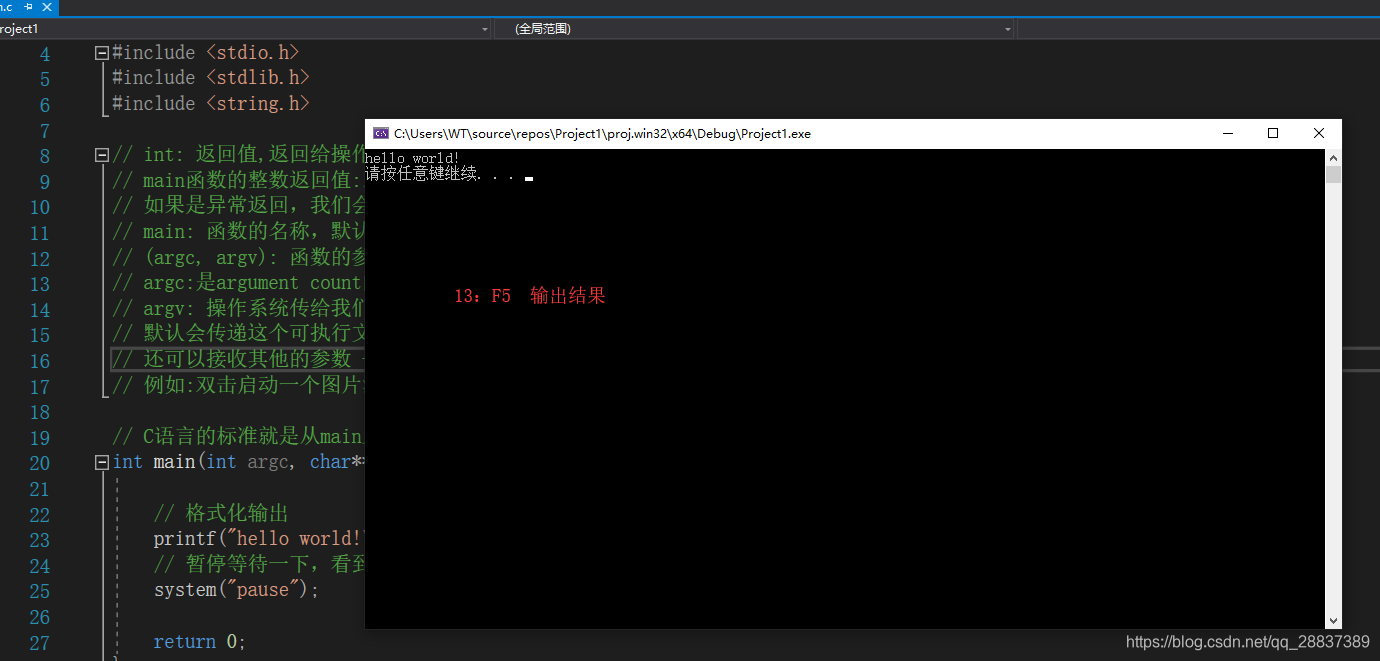Minimize the Project1.exe console window

(1227, 133)
